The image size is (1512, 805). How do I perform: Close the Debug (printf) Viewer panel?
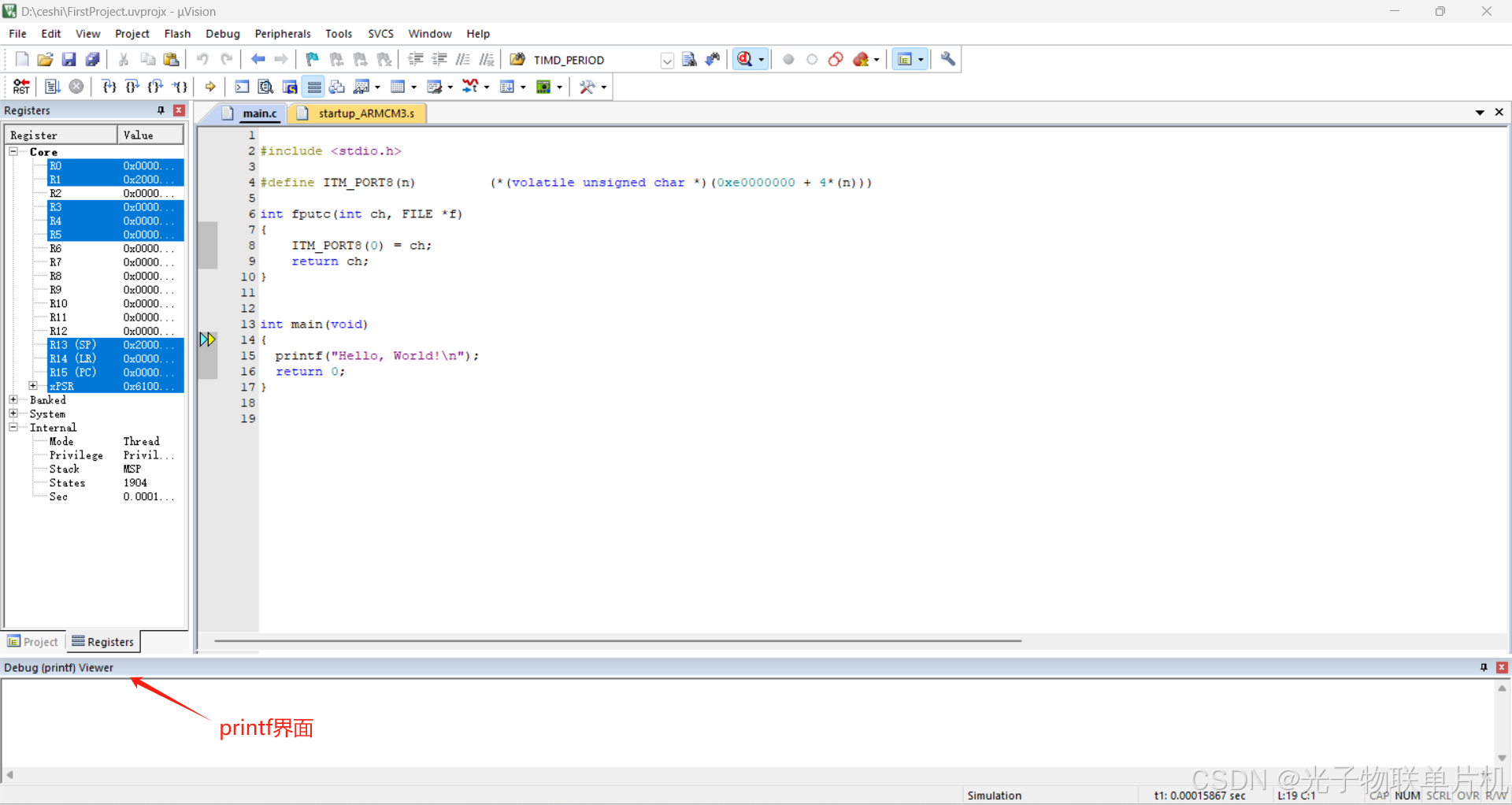click(1502, 667)
